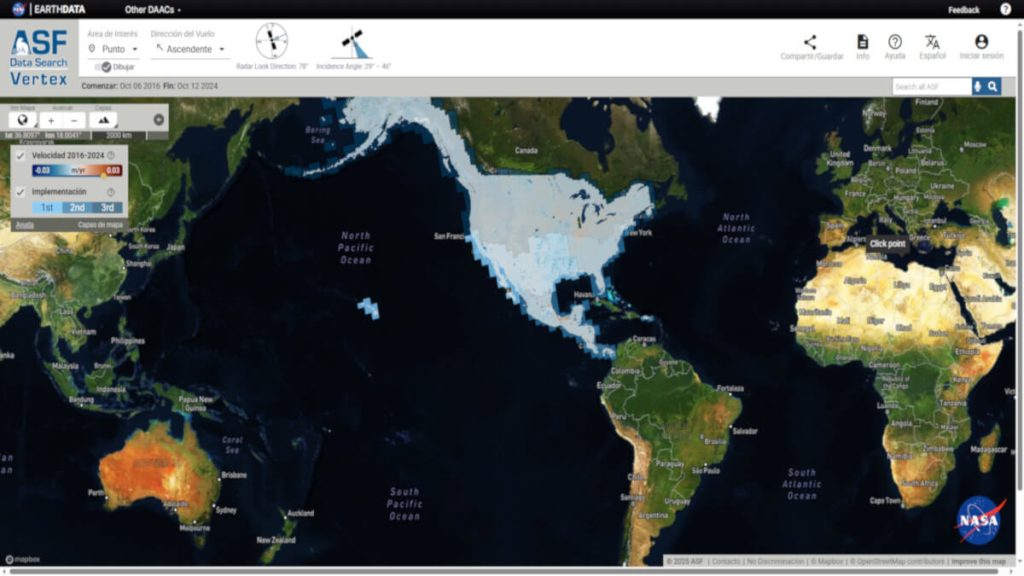The image size is (1024, 576).
Task: Zoom out with the minus button
Action: pyautogui.click(x=74, y=120)
